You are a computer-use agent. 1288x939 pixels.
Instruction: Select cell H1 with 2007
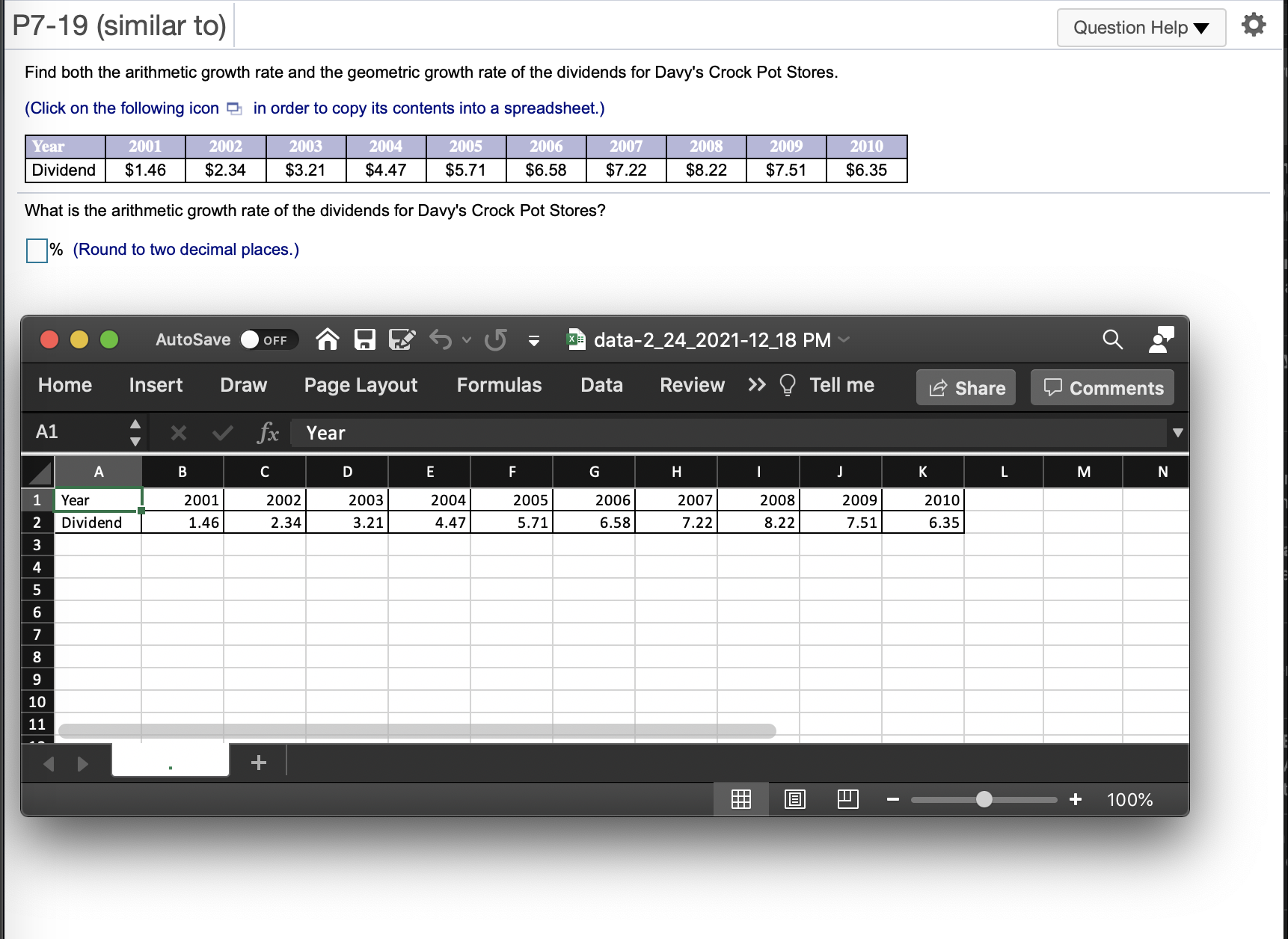point(676,500)
